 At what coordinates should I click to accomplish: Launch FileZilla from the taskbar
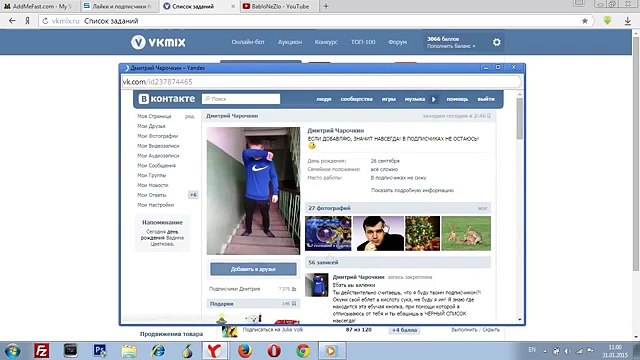click(x=42, y=351)
